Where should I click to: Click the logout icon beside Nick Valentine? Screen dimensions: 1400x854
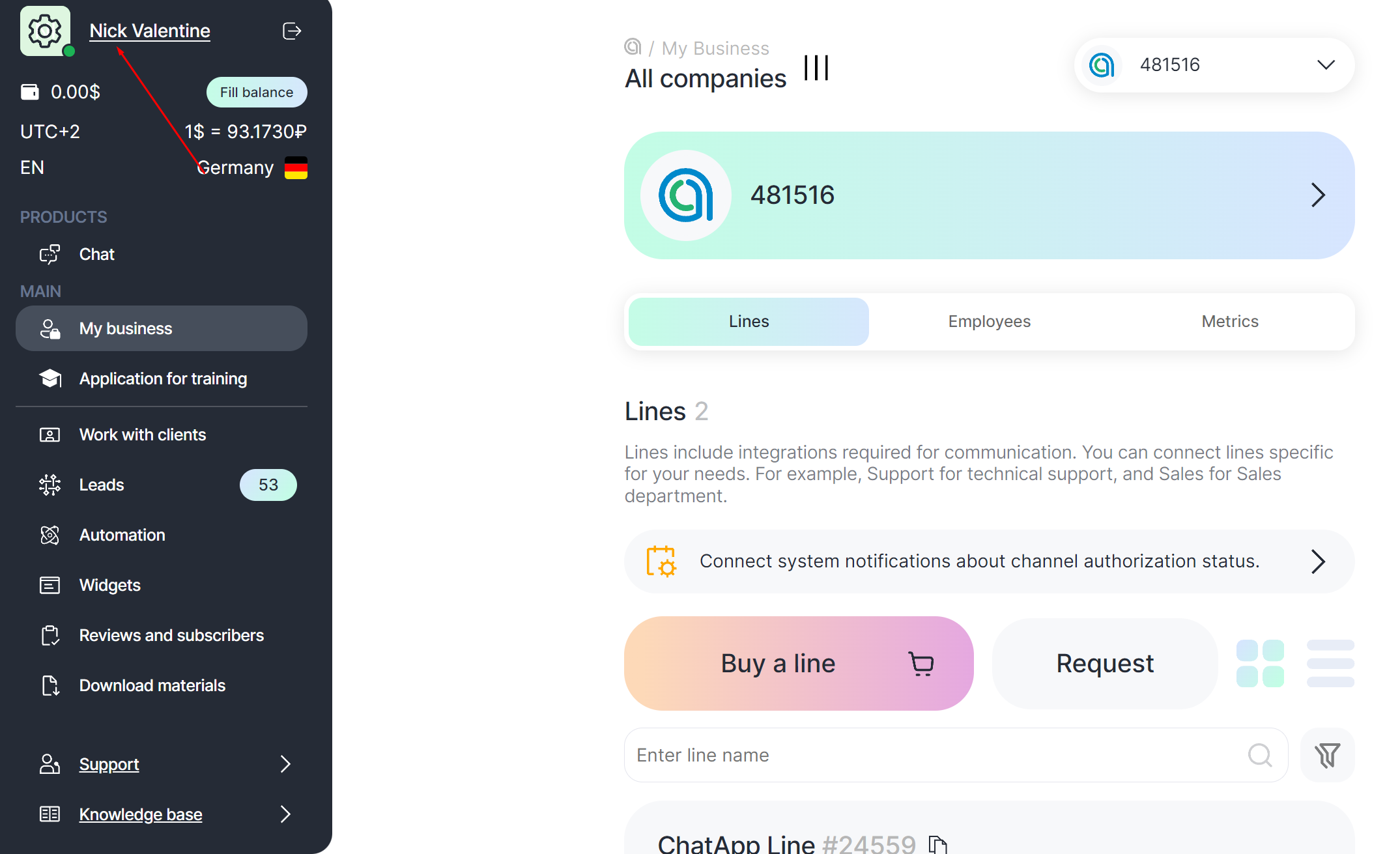point(292,31)
